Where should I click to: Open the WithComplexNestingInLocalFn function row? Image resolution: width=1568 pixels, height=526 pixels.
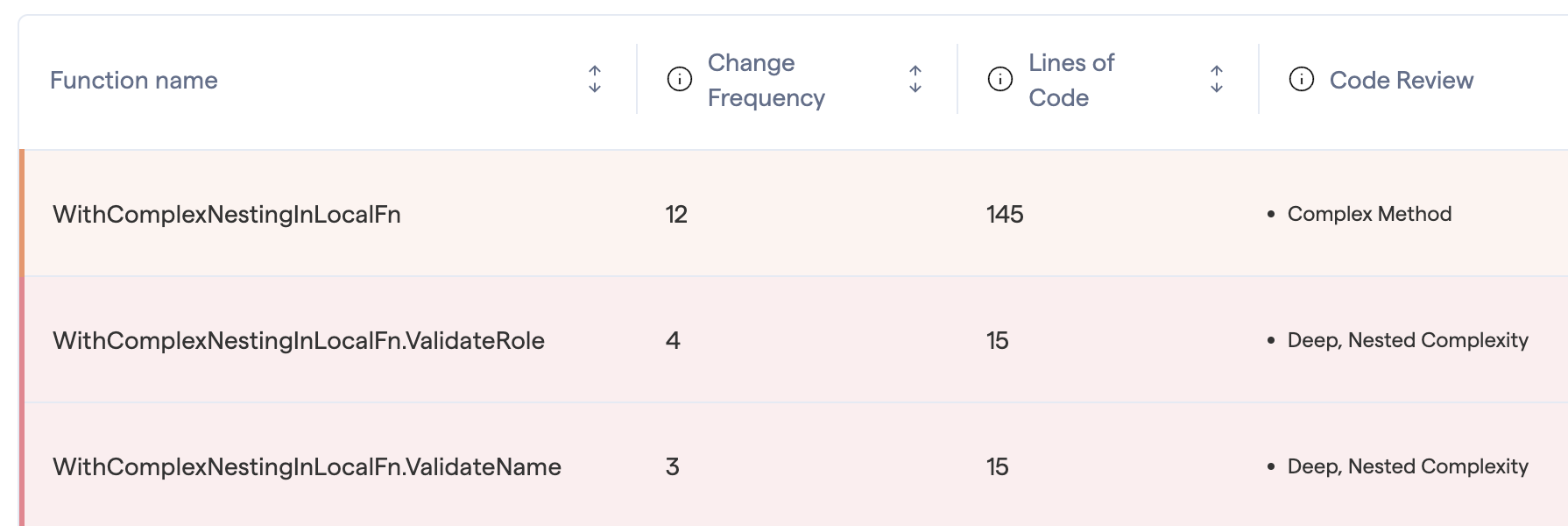click(227, 215)
